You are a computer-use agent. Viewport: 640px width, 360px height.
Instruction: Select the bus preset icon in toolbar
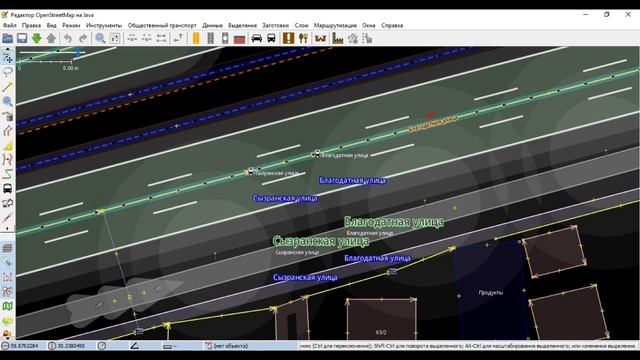click(271, 38)
